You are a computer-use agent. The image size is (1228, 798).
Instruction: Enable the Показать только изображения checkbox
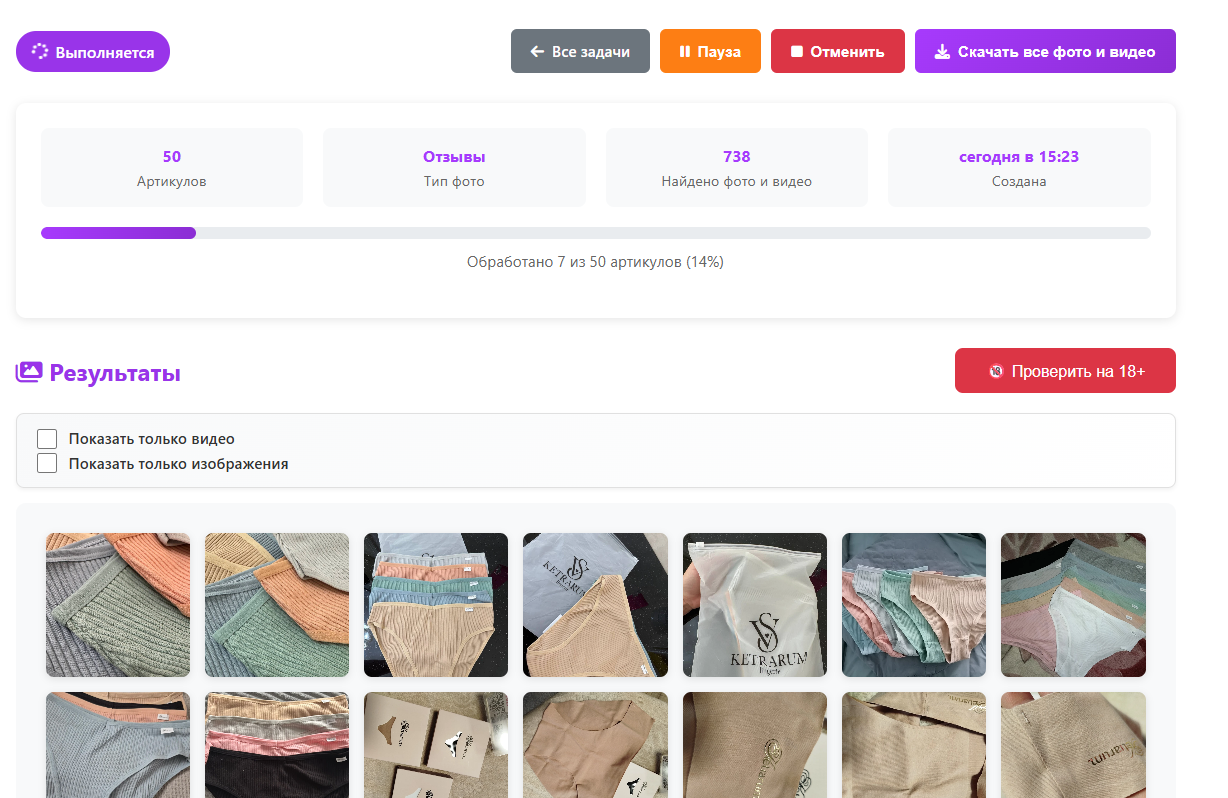tap(47, 463)
